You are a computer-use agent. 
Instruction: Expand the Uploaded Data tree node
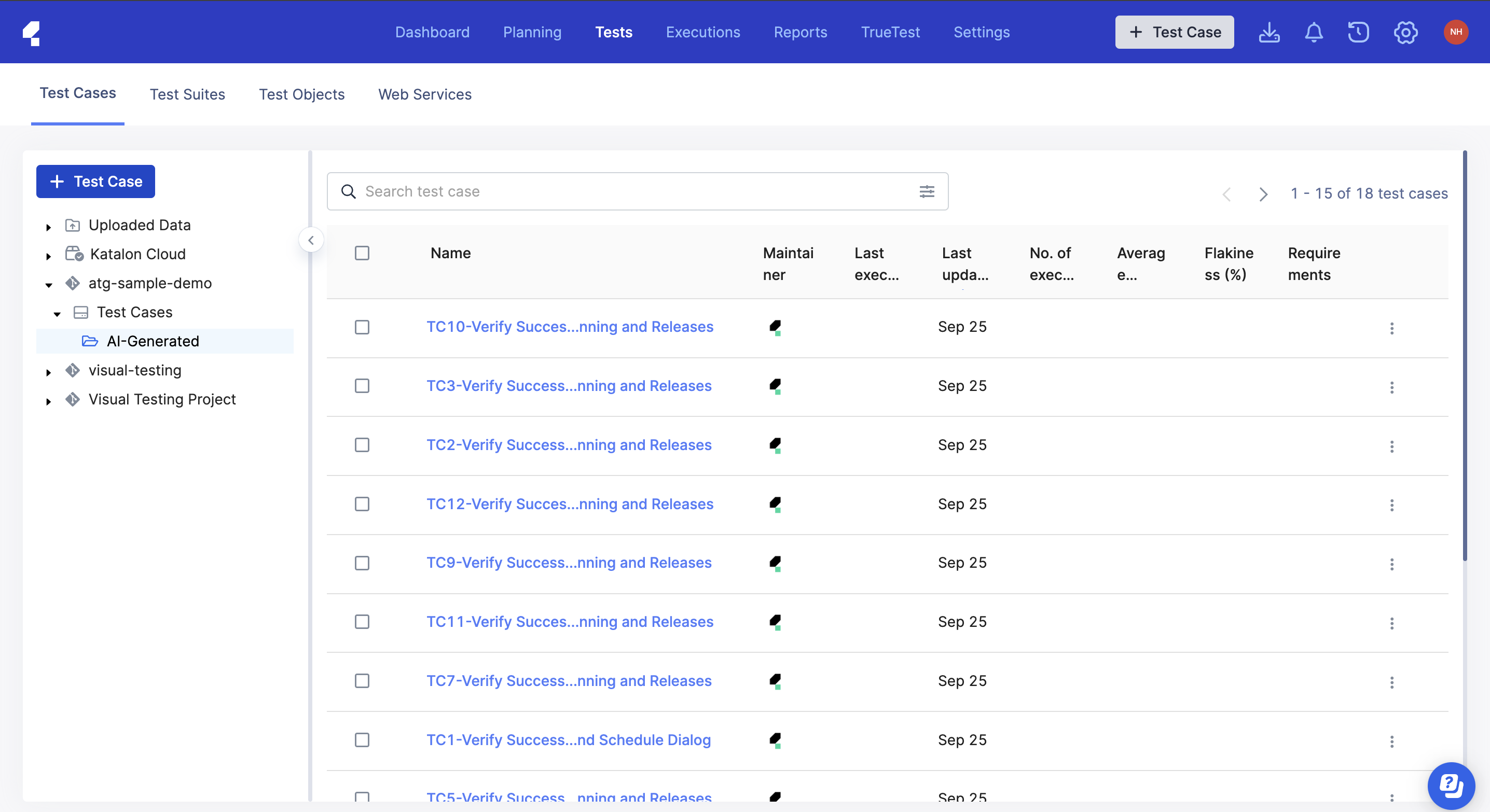49,227
